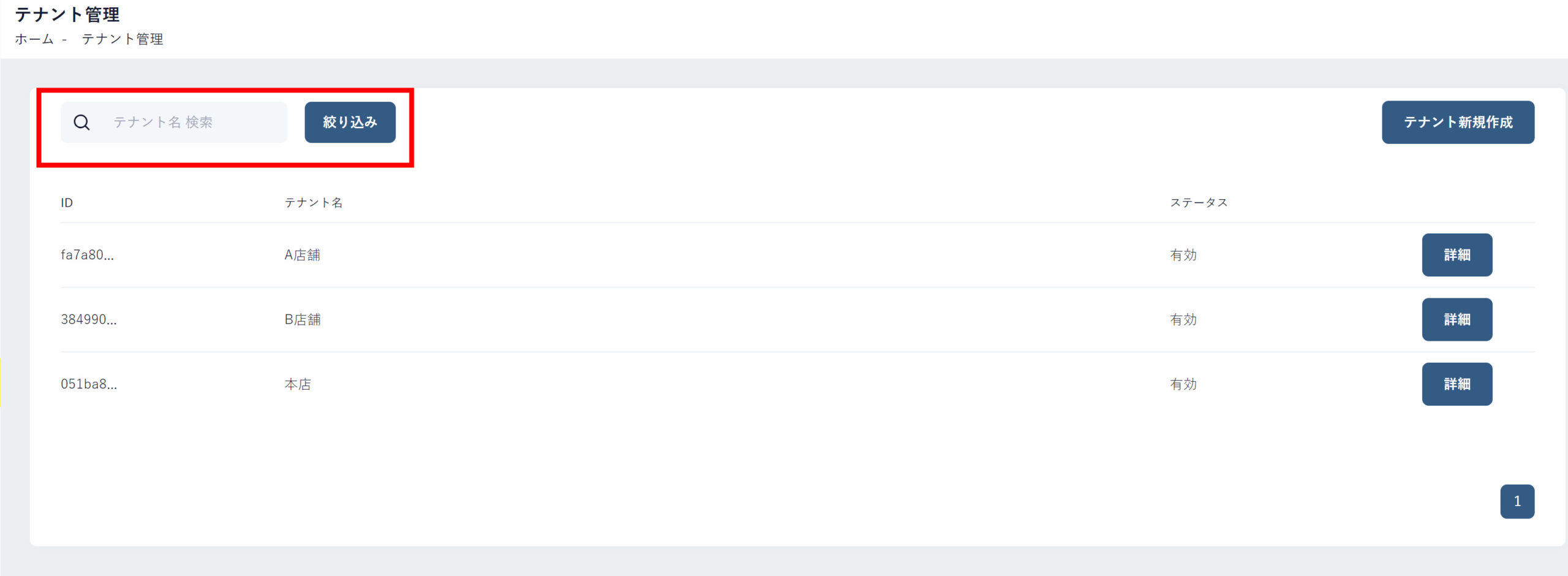
Task: Click the magnifier search icon
Action: point(81,123)
